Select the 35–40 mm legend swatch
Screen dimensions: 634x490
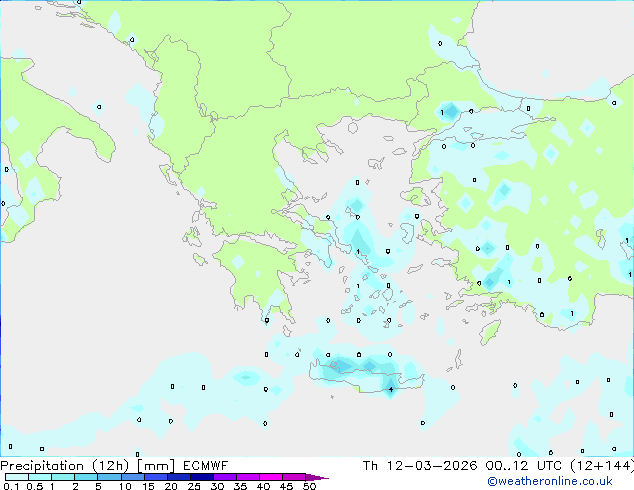[x=247, y=477]
